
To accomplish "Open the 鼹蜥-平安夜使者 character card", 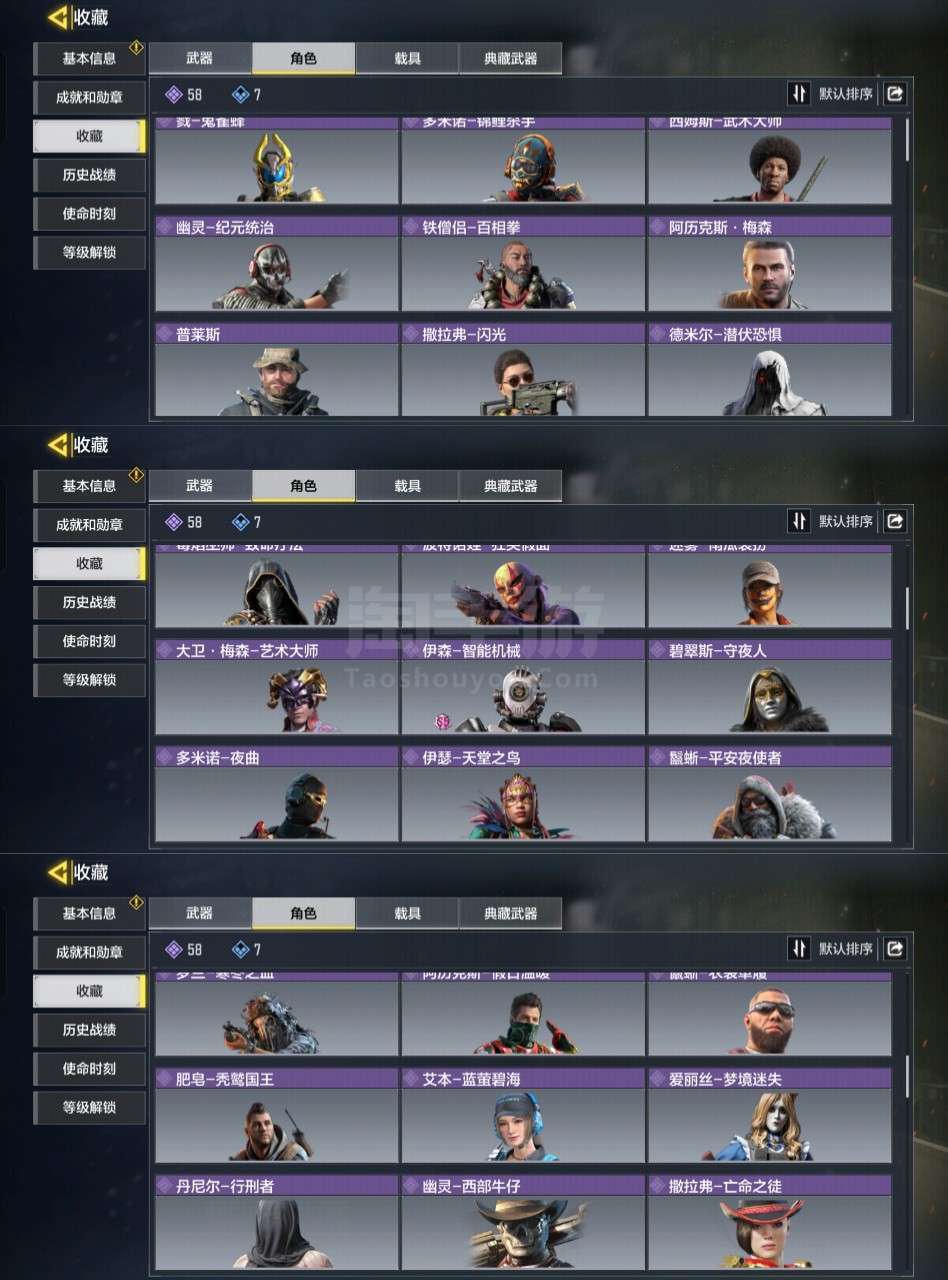I will tap(769, 794).
